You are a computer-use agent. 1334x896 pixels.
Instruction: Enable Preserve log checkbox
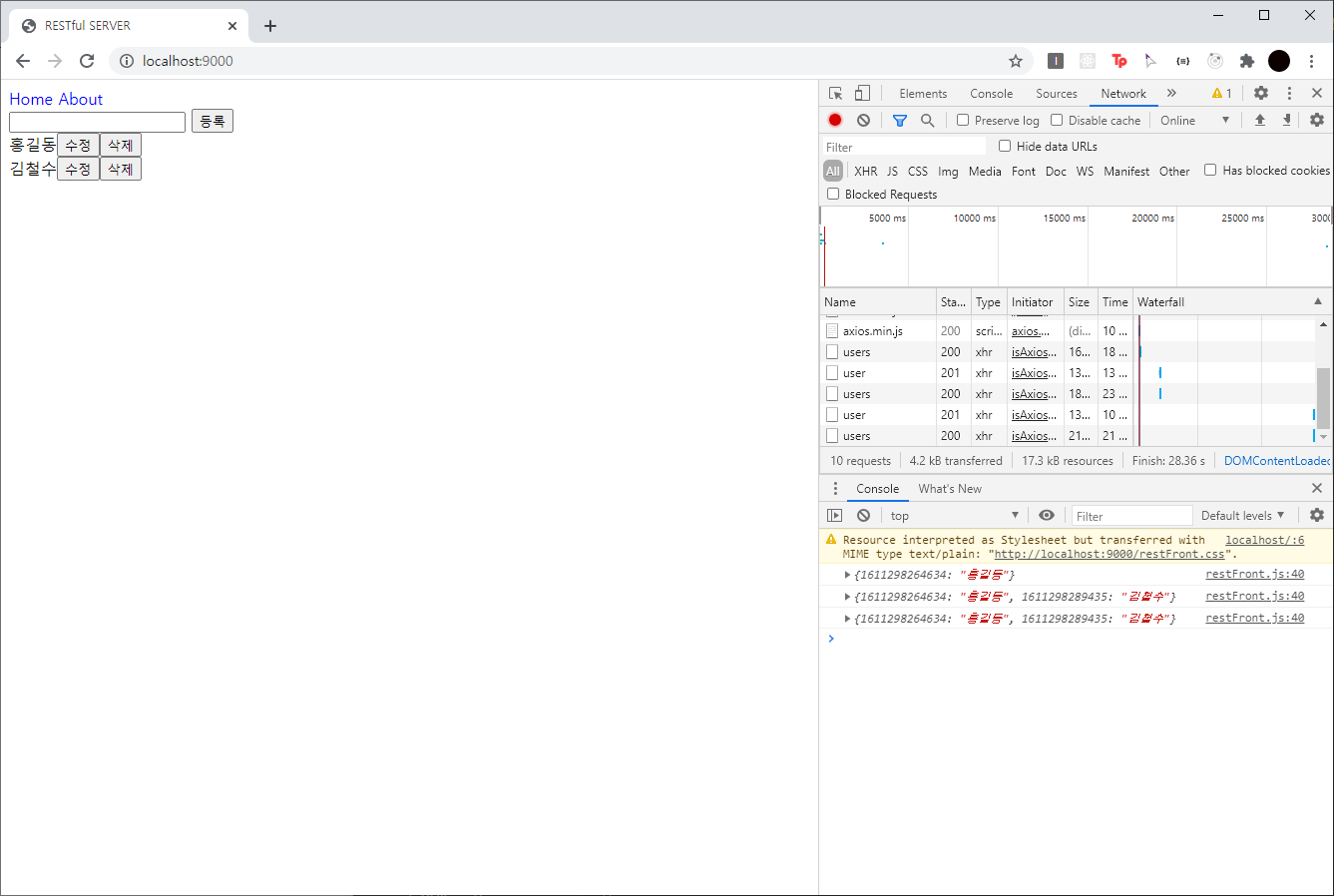pyautogui.click(x=963, y=120)
